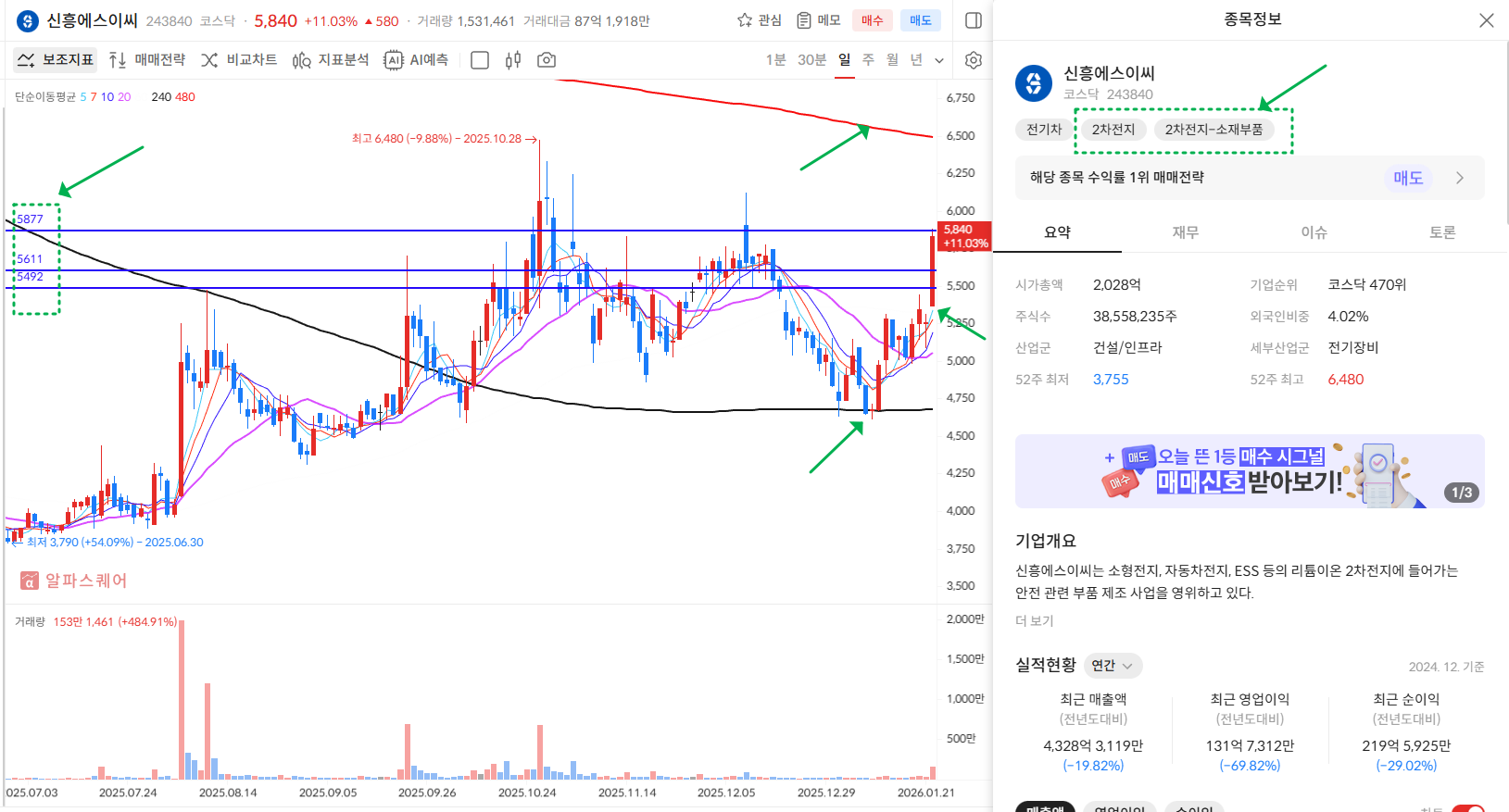This screenshot has width=1509, height=812.
Task: Click the candlestick chart type icon
Action: [x=513, y=60]
